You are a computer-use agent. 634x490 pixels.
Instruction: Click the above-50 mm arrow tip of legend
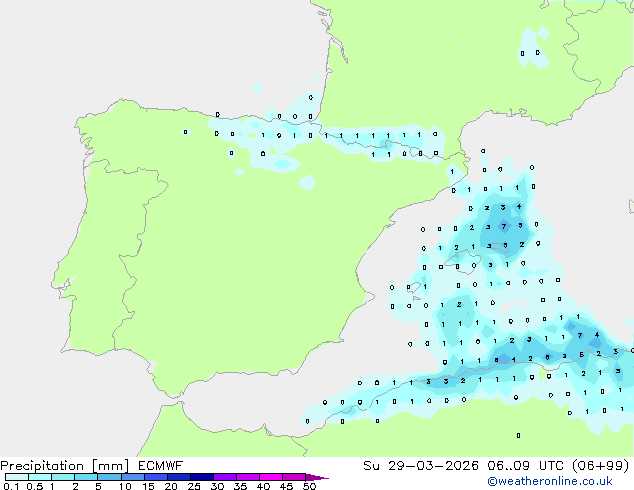317,477
